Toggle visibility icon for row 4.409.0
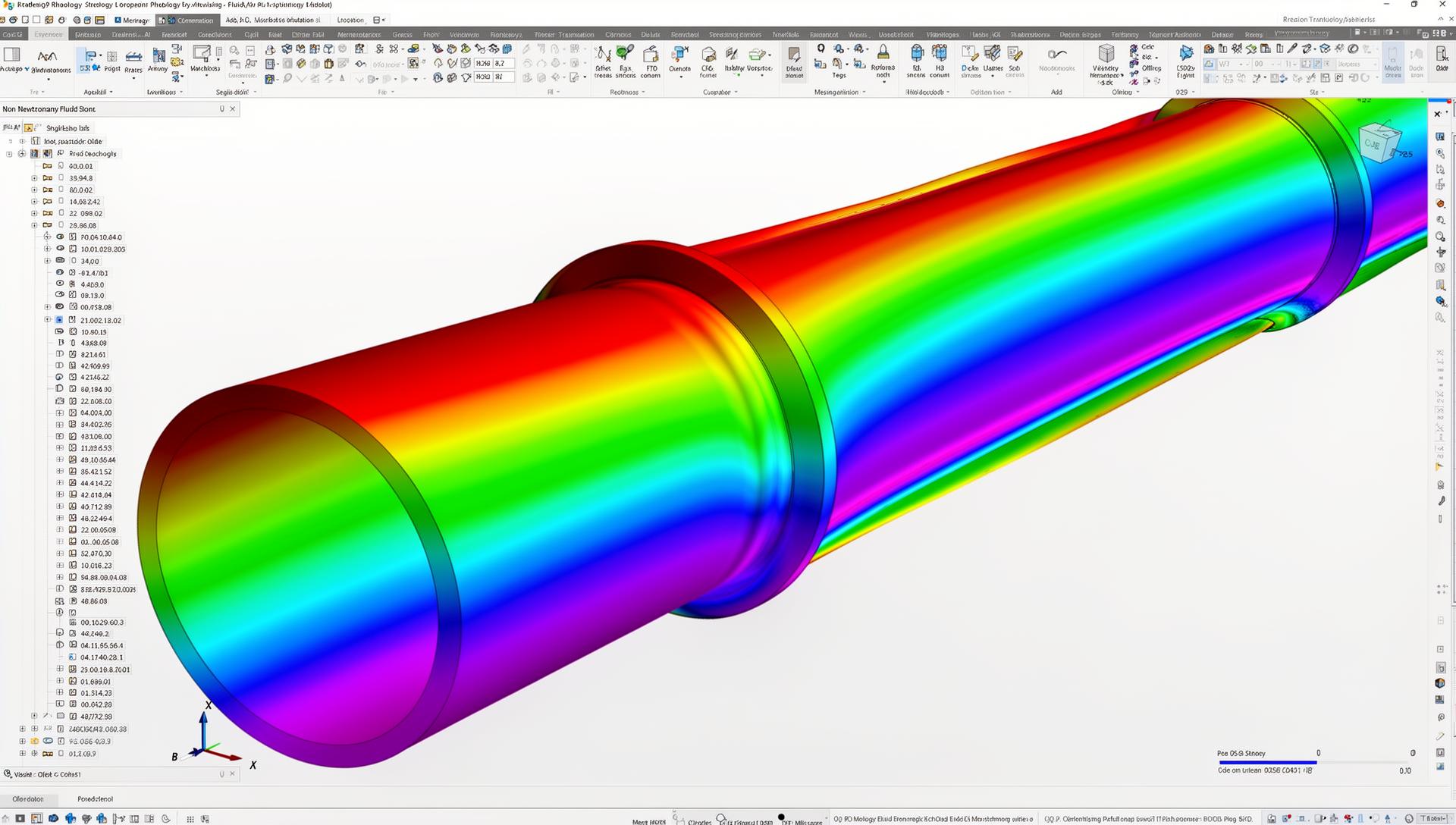This screenshot has width=1456, height=825. pos(60,284)
